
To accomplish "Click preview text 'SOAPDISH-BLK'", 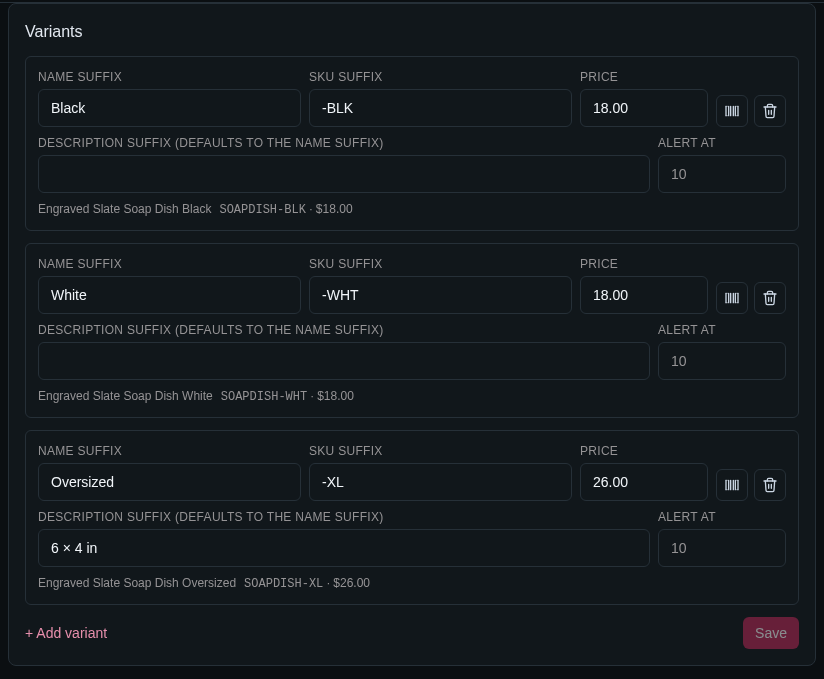I will 263,209.
